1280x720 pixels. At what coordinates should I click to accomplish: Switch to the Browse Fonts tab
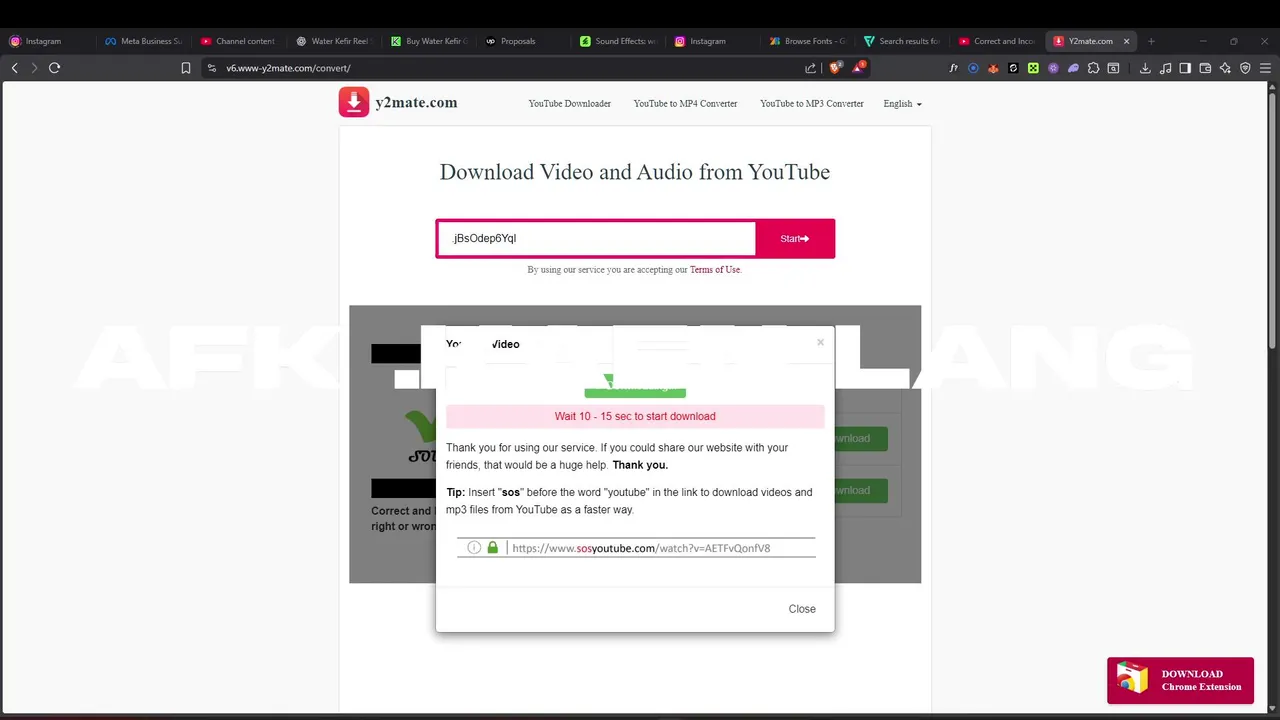(808, 41)
